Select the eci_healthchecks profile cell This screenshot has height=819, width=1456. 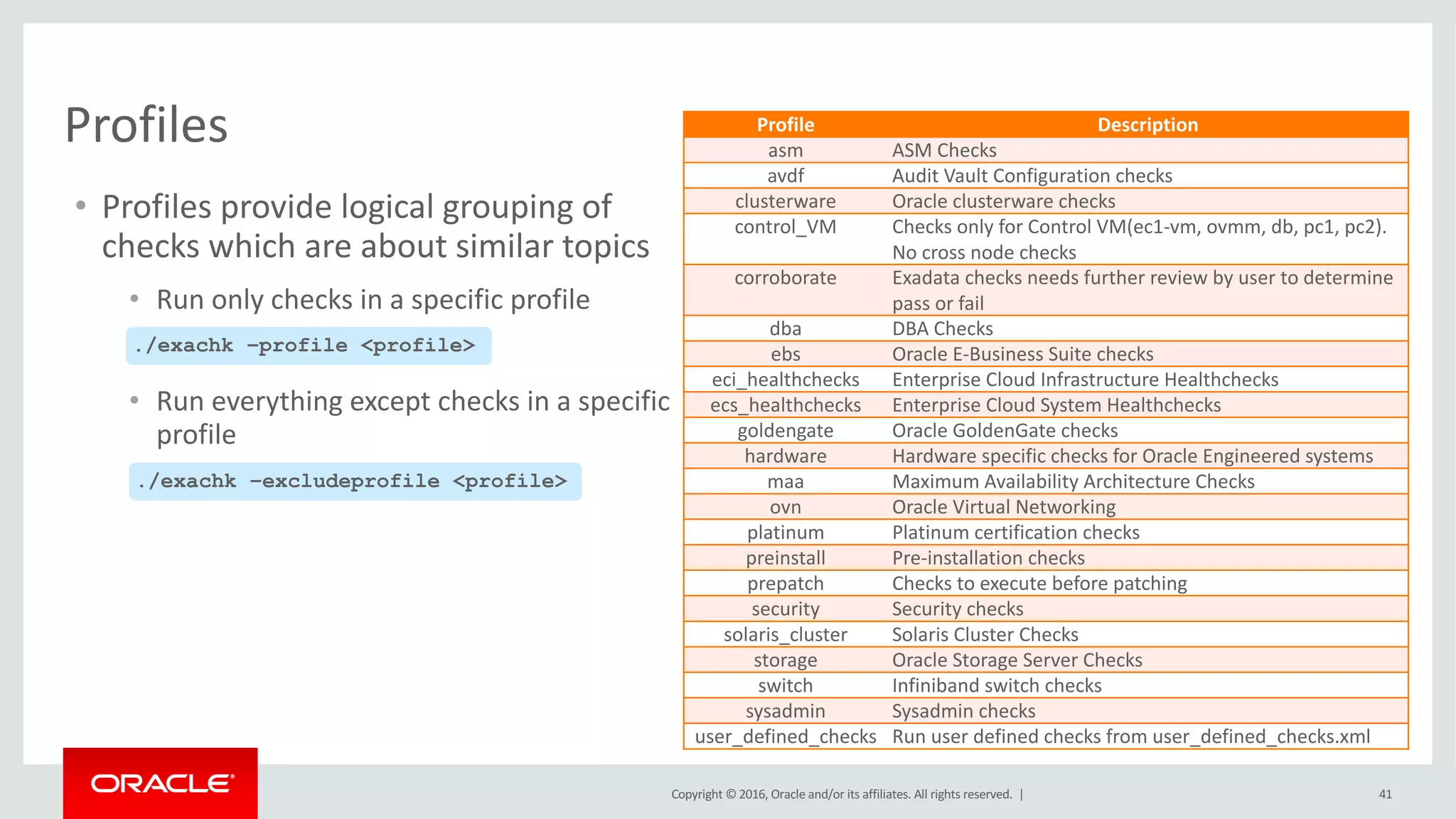click(x=786, y=380)
